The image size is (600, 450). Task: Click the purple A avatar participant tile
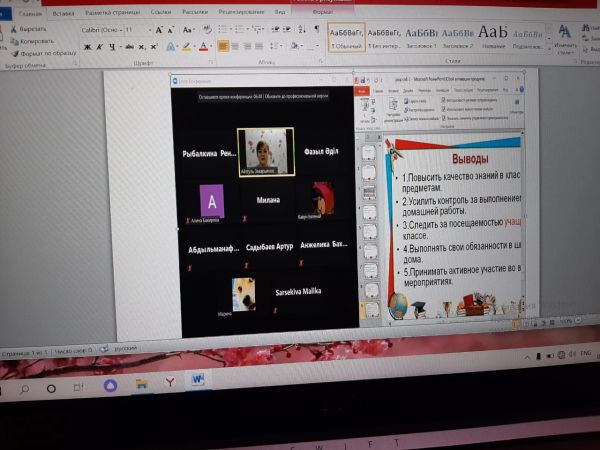[213, 199]
